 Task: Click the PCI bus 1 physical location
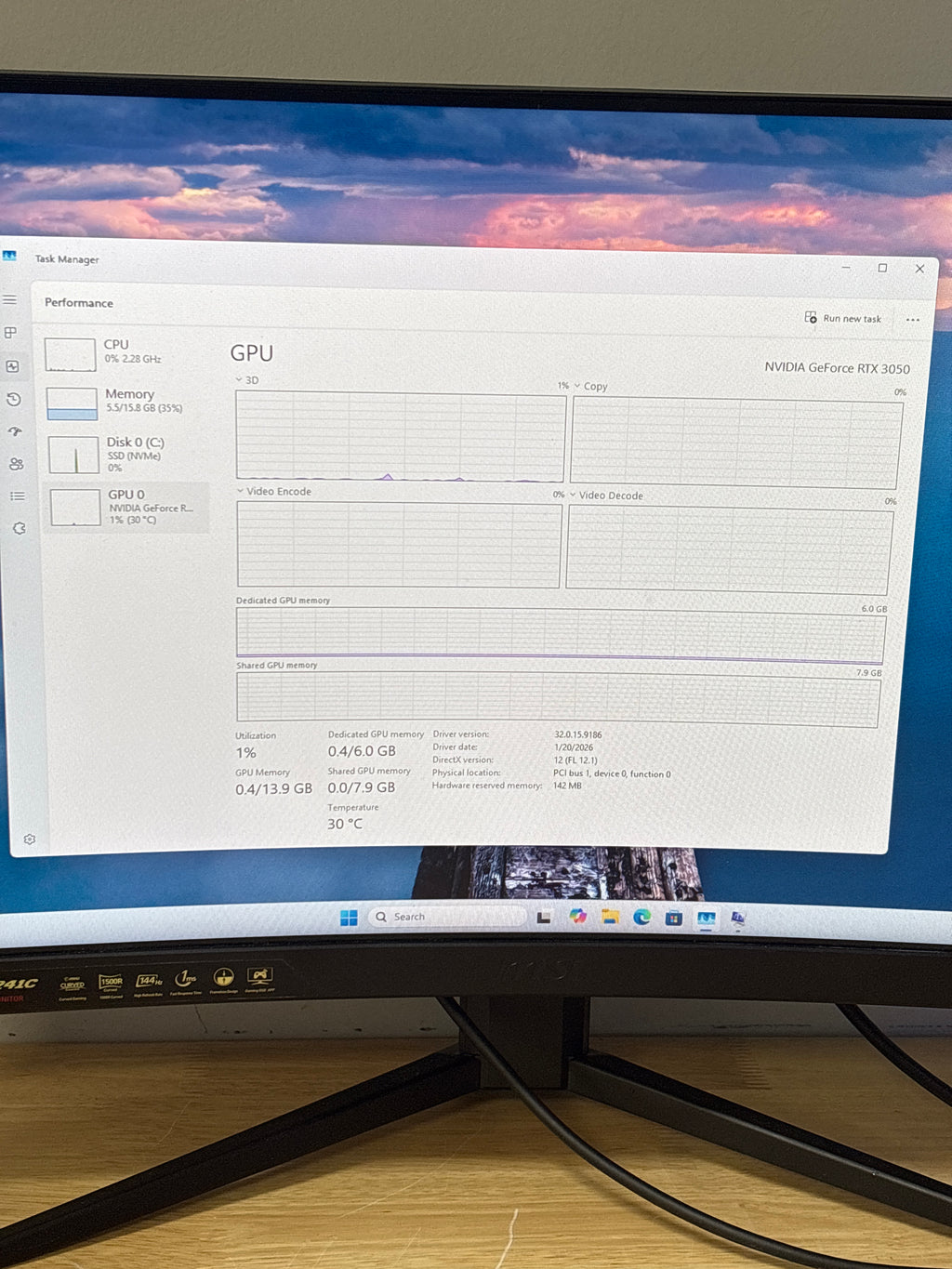point(612,773)
